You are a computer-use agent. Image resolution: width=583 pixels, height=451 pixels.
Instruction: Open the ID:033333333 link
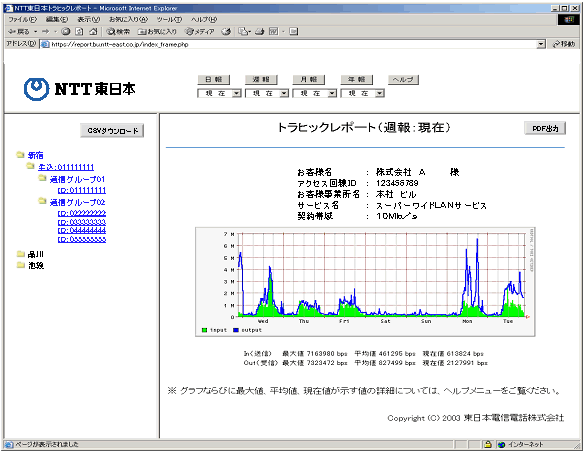pyautogui.click(x=82, y=222)
